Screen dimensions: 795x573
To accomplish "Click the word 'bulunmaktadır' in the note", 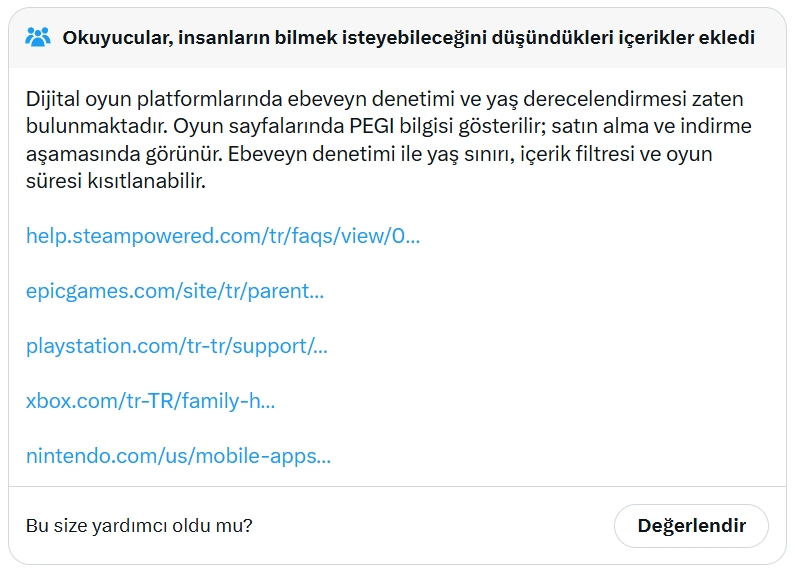I will pos(80,127).
